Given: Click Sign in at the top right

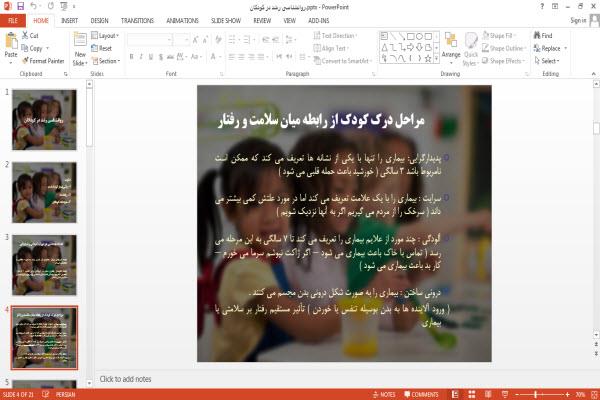Looking at the screenshot, I should [578, 21].
